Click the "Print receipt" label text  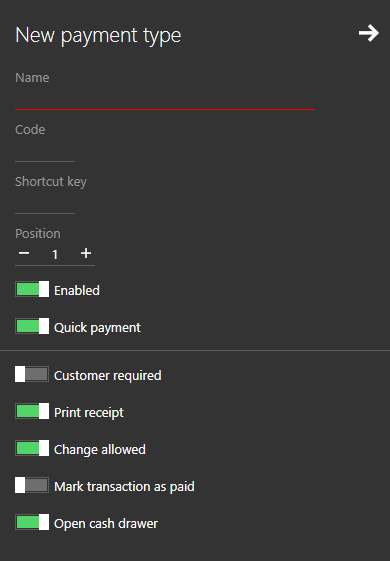(x=89, y=413)
